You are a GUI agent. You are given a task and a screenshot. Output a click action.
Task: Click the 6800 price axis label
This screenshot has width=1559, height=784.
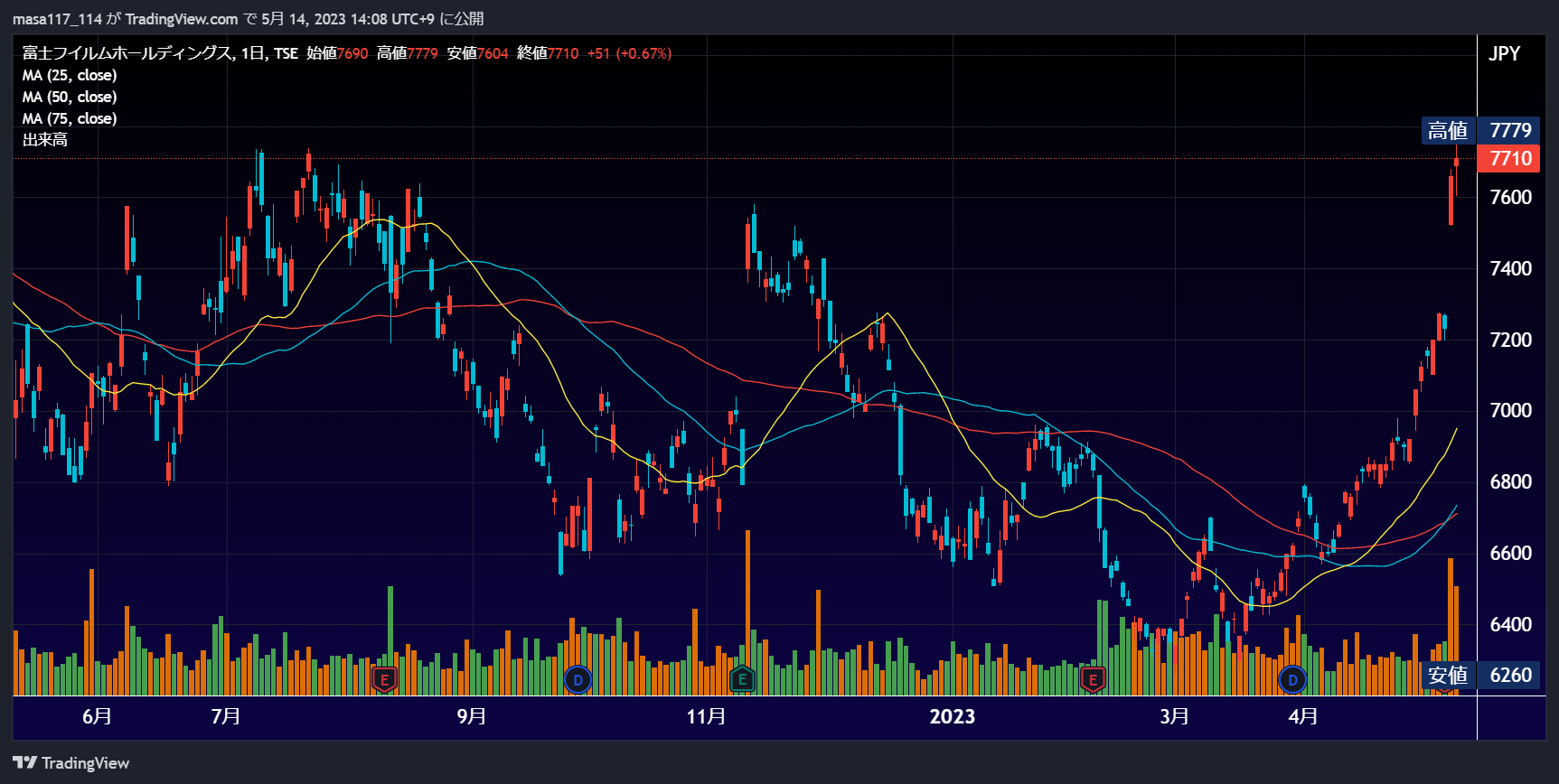click(1510, 481)
